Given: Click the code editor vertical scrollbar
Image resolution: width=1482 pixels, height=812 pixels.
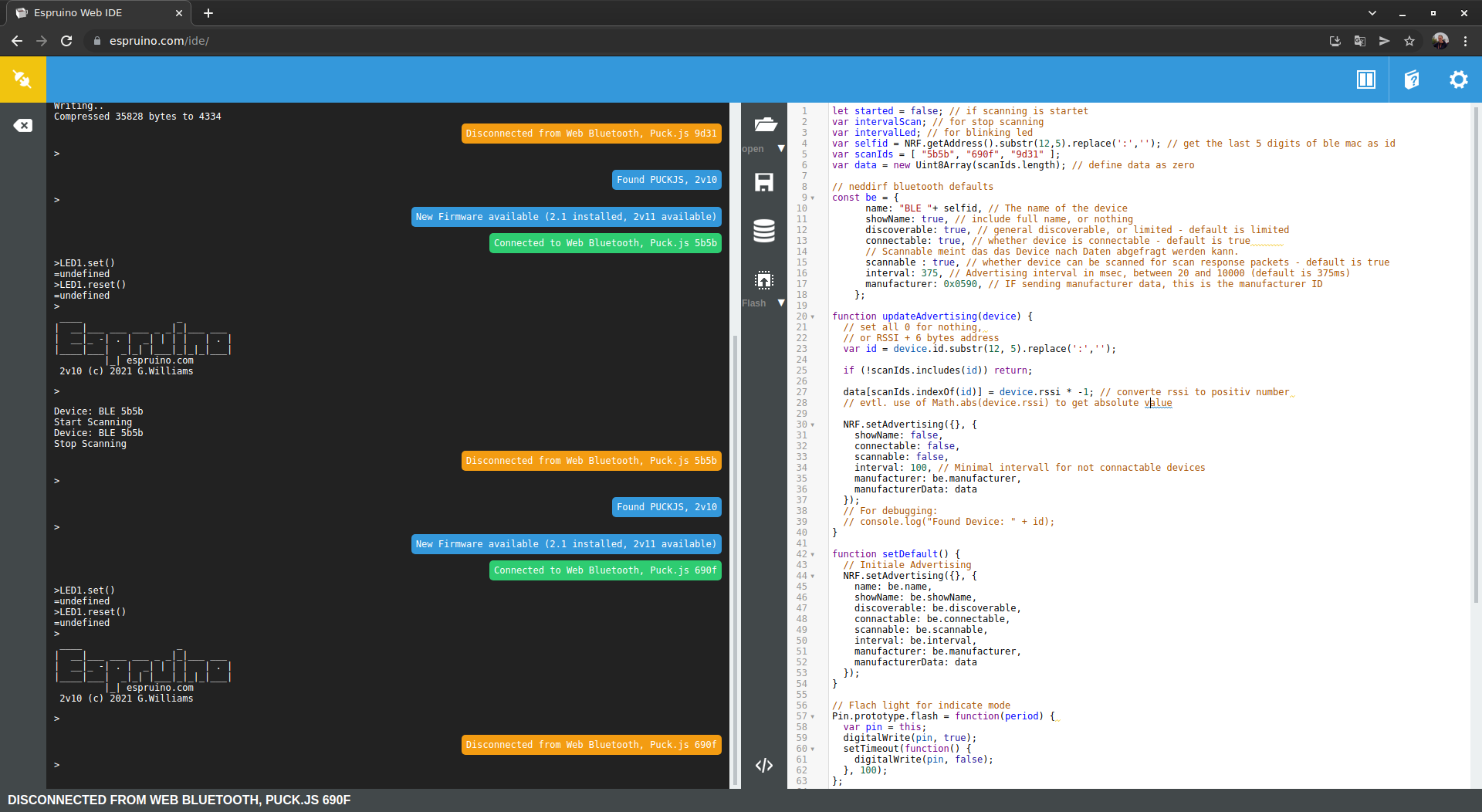Looking at the screenshot, I should 1476,355.
